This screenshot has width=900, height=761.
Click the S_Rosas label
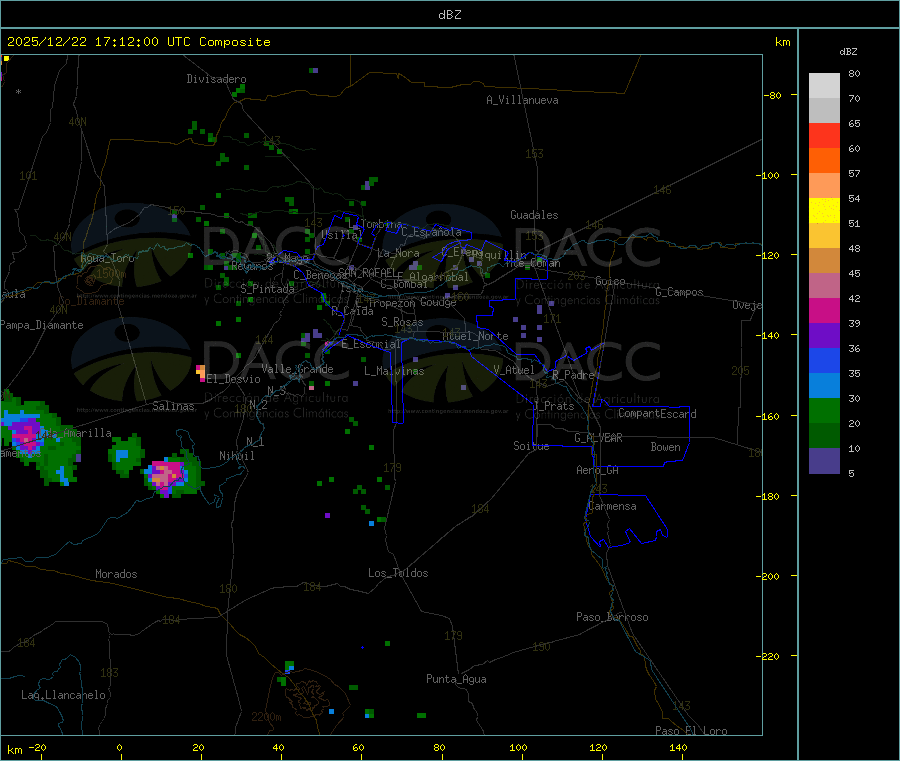tap(402, 322)
